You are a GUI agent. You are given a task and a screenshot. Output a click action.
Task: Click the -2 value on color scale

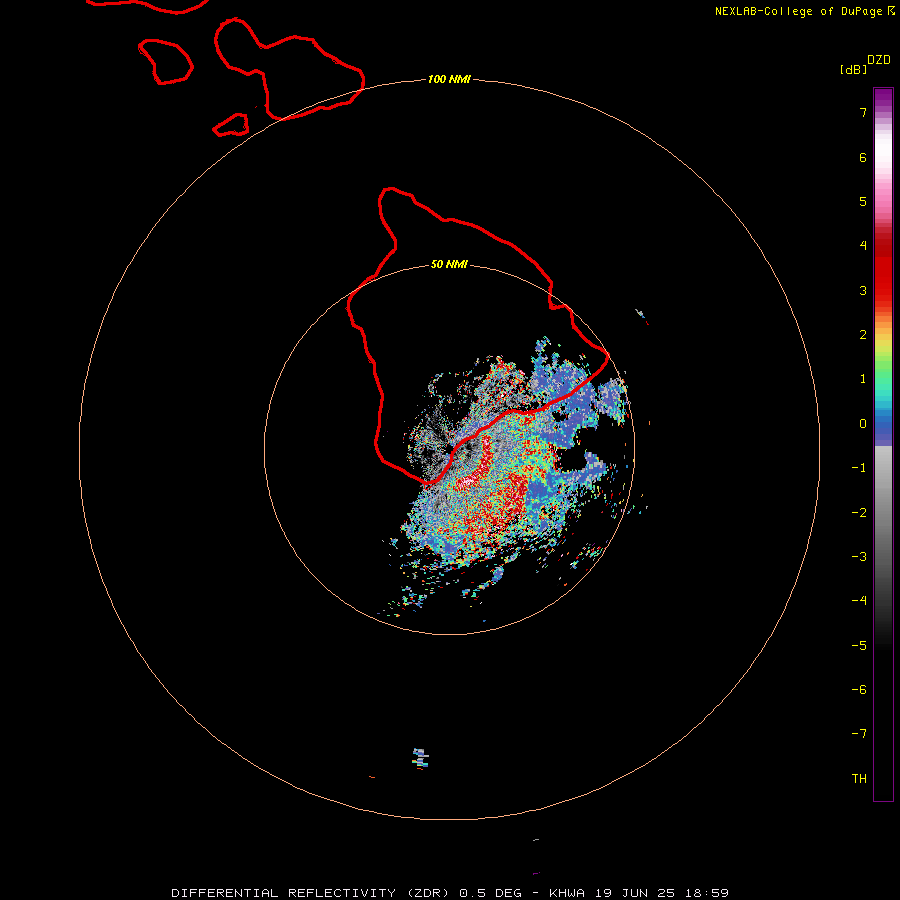pos(859,513)
